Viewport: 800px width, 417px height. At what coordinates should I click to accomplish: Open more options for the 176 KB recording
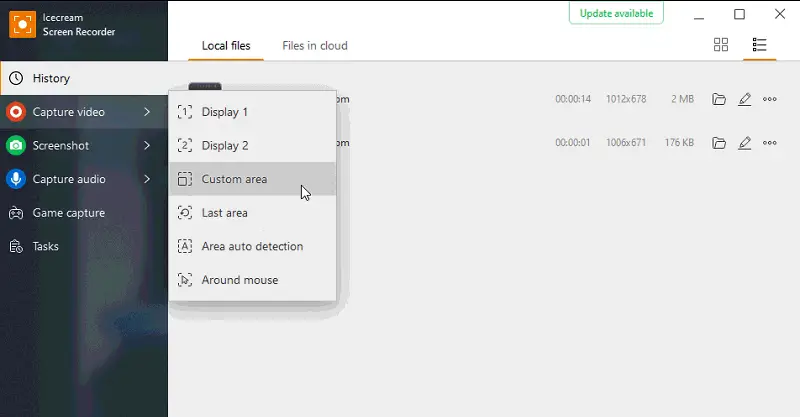[x=769, y=143]
